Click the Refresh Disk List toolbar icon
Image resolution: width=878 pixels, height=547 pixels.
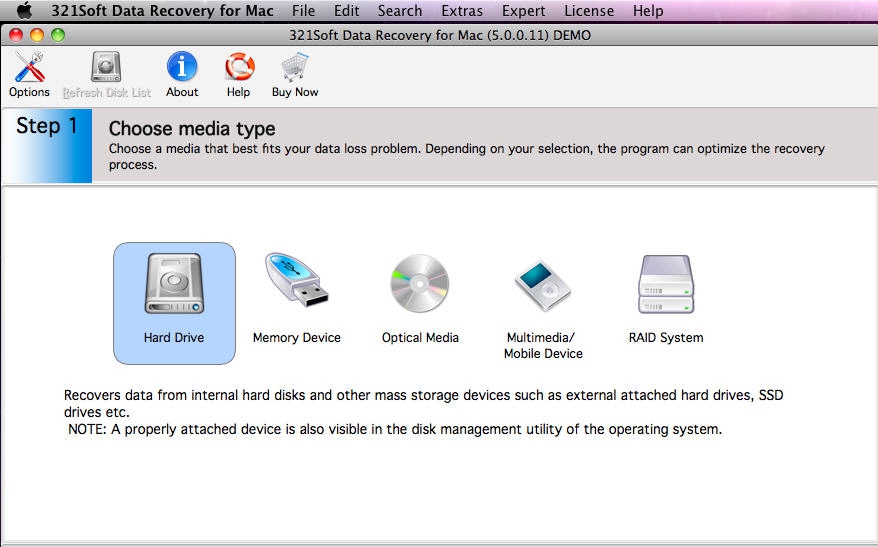click(106, 67)
